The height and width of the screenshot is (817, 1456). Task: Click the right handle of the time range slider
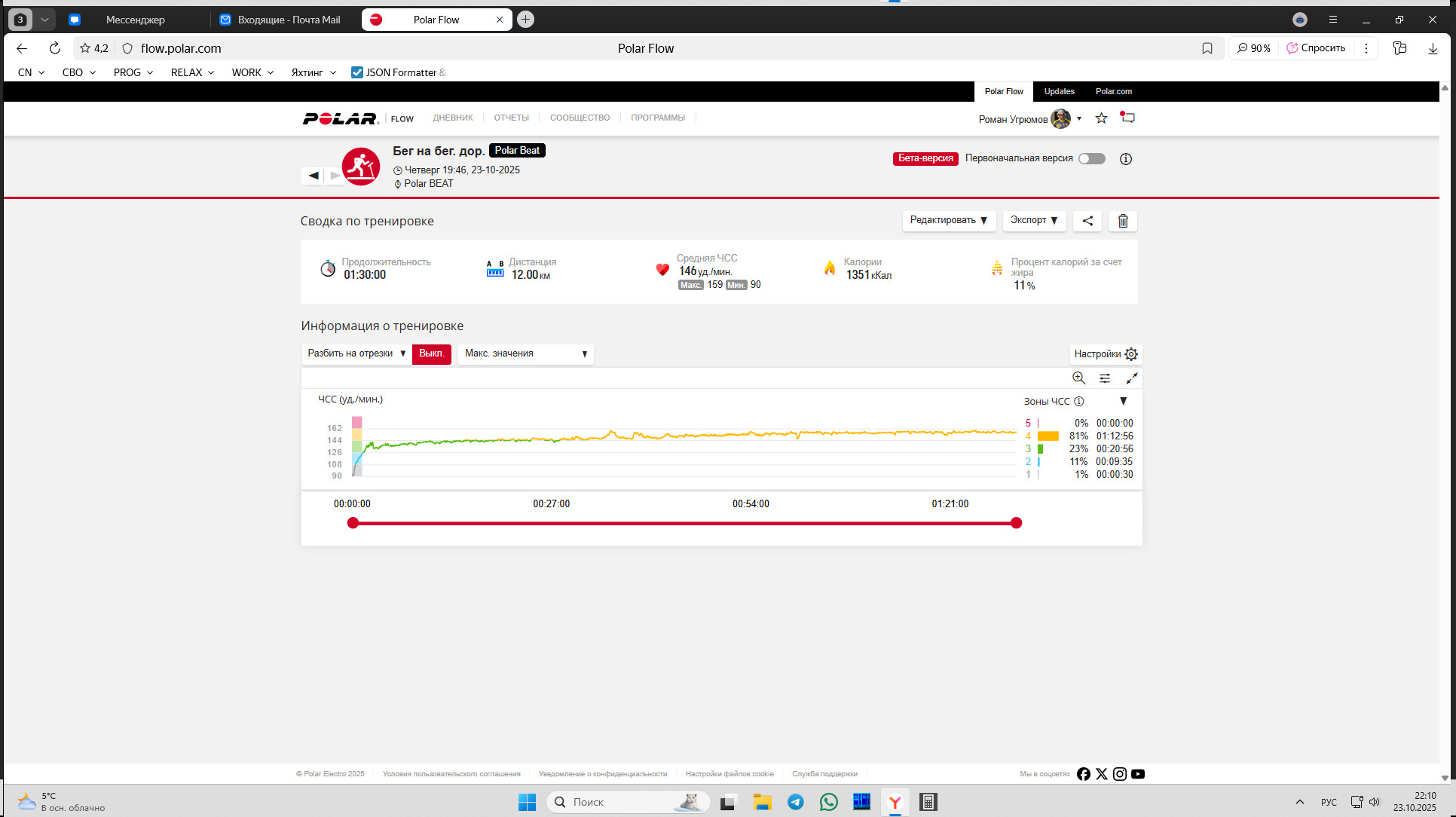tap(1016, 523)
